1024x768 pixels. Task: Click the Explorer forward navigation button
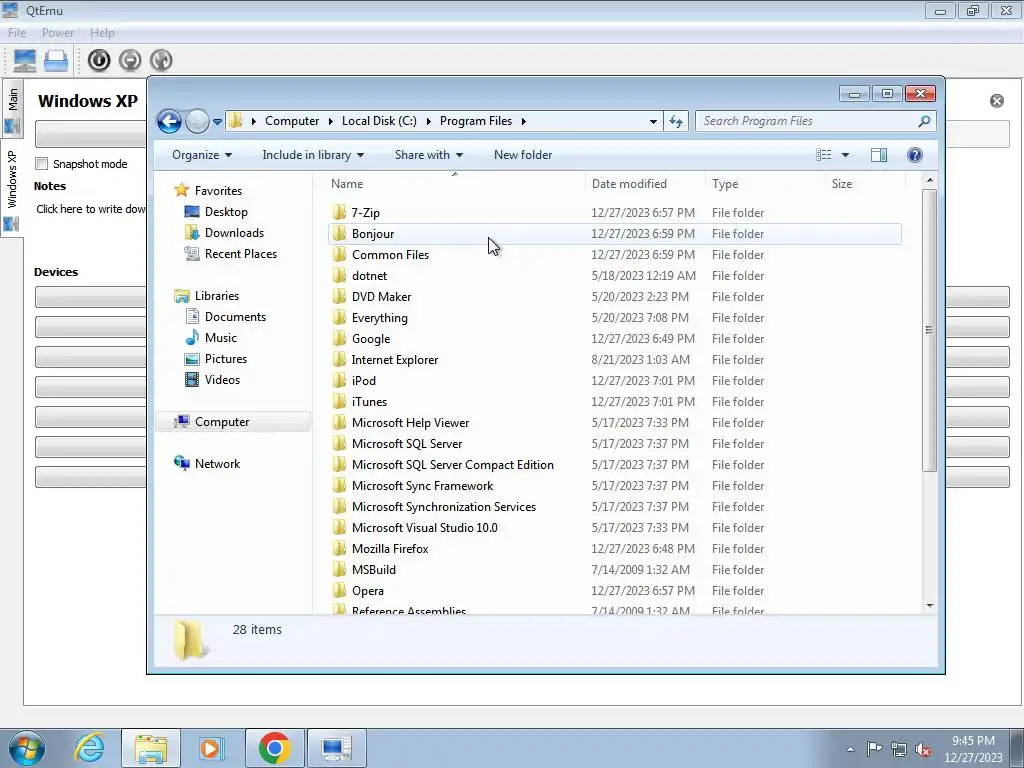(197, 121)
